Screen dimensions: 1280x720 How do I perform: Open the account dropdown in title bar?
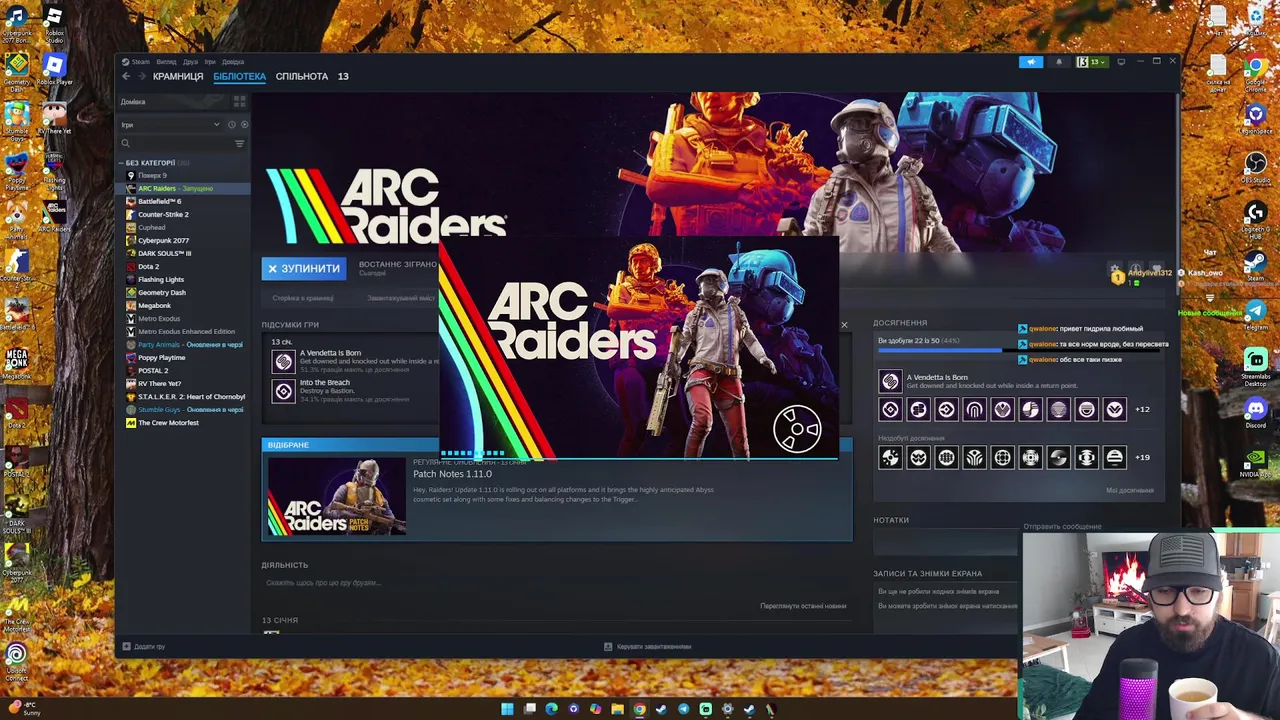click(1092, 62)
